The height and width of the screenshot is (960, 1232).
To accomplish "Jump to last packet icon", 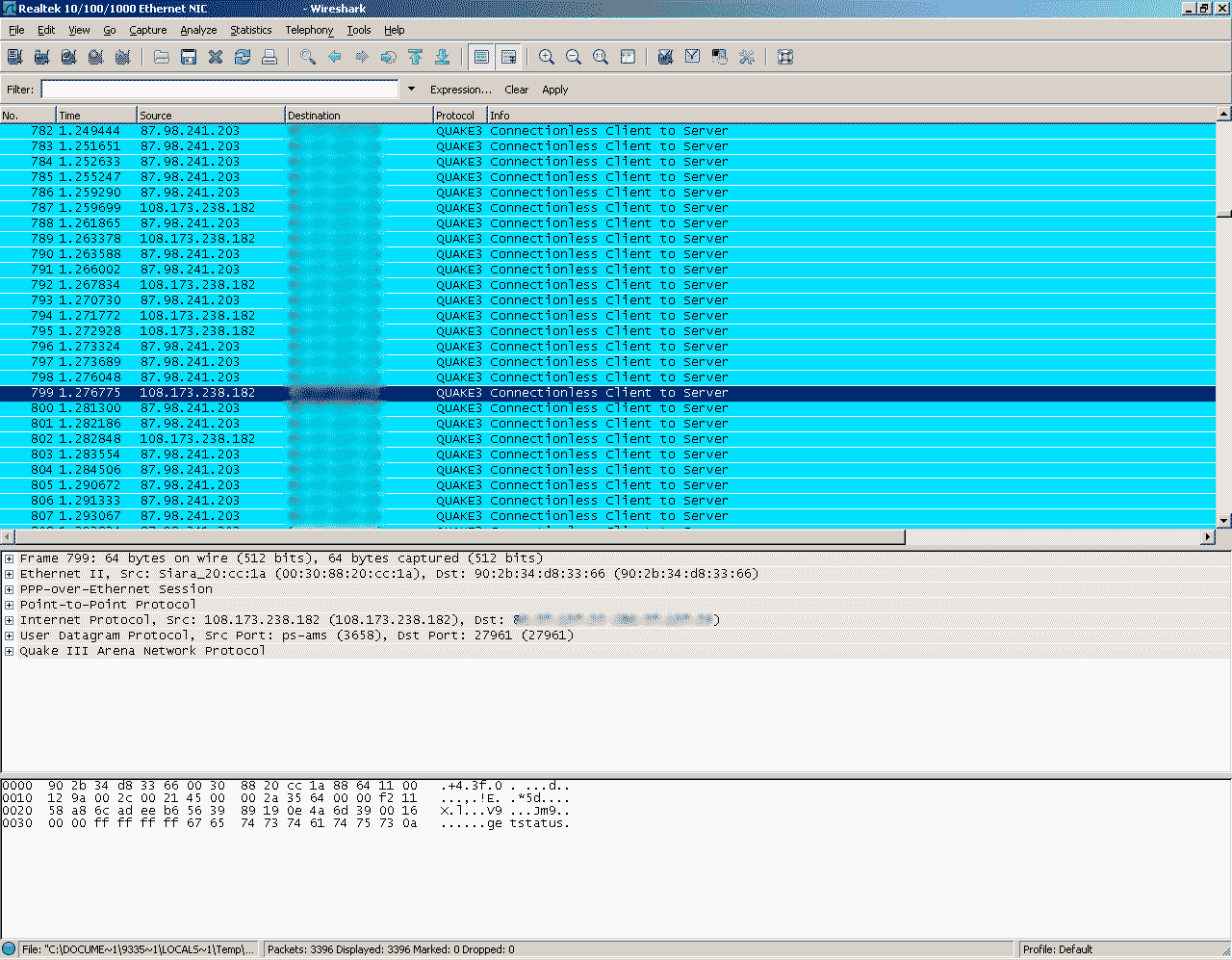I will click(443, 58).
